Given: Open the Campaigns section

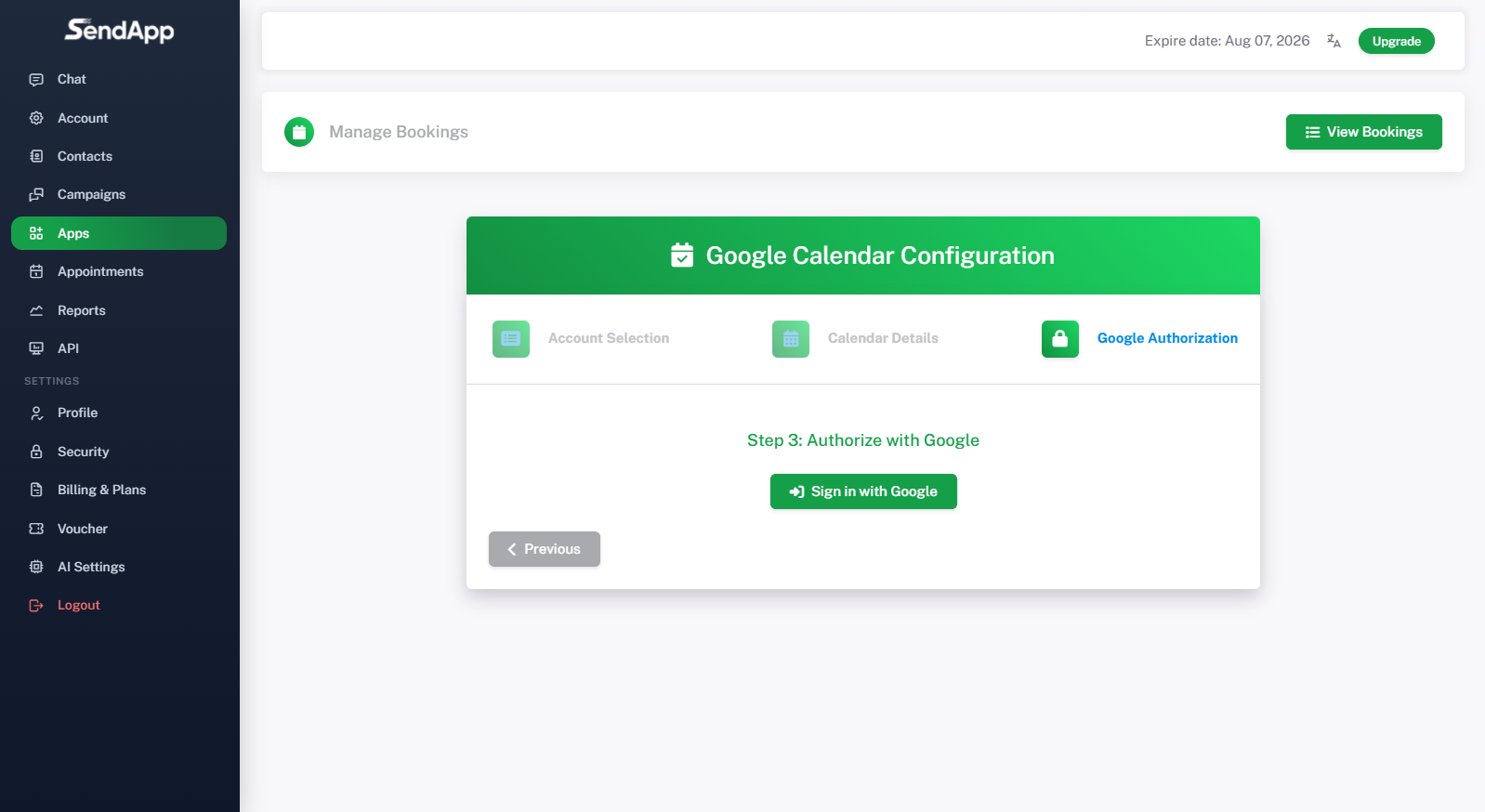Looking at the screenshot, I should coord(119,194).
